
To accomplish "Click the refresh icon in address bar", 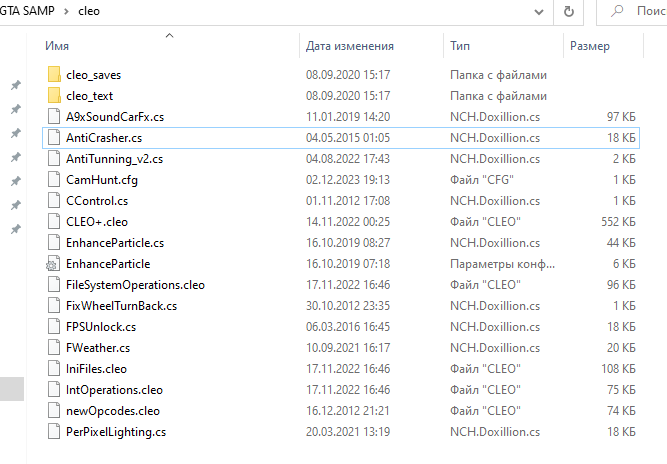I will coord(569,12).
